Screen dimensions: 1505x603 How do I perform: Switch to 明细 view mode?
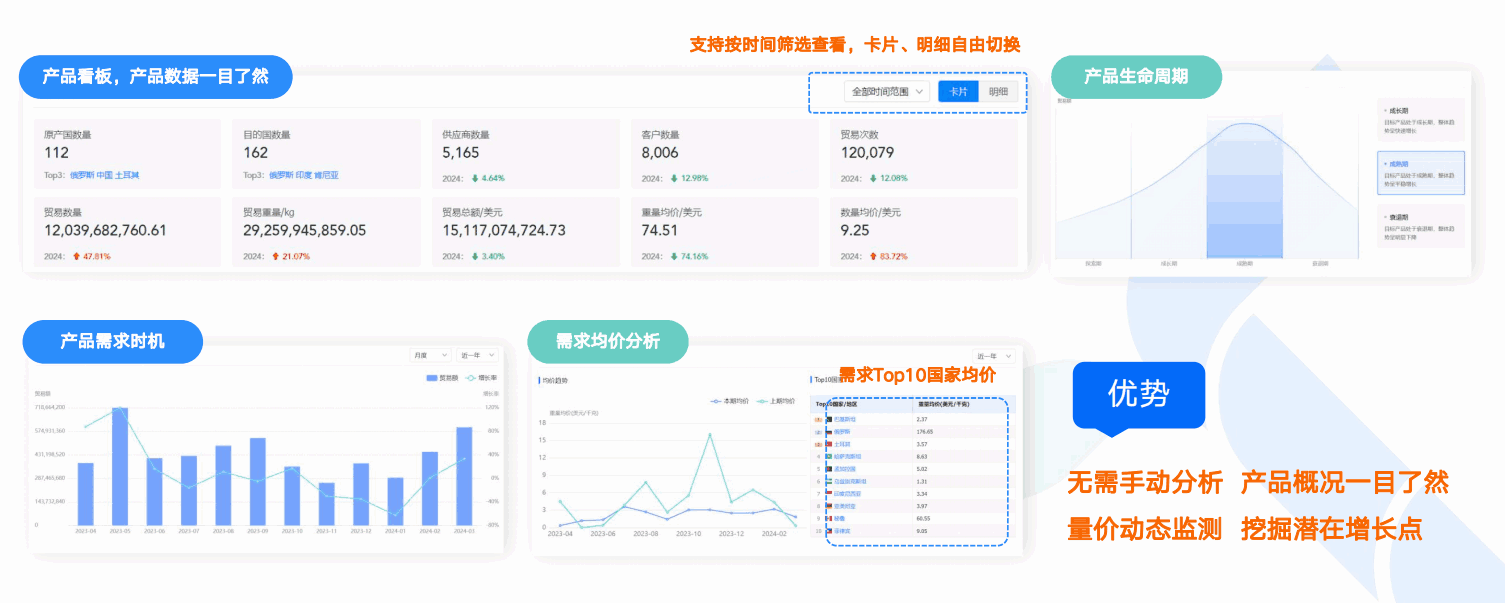pyautogui.click(x=998, y=91)
